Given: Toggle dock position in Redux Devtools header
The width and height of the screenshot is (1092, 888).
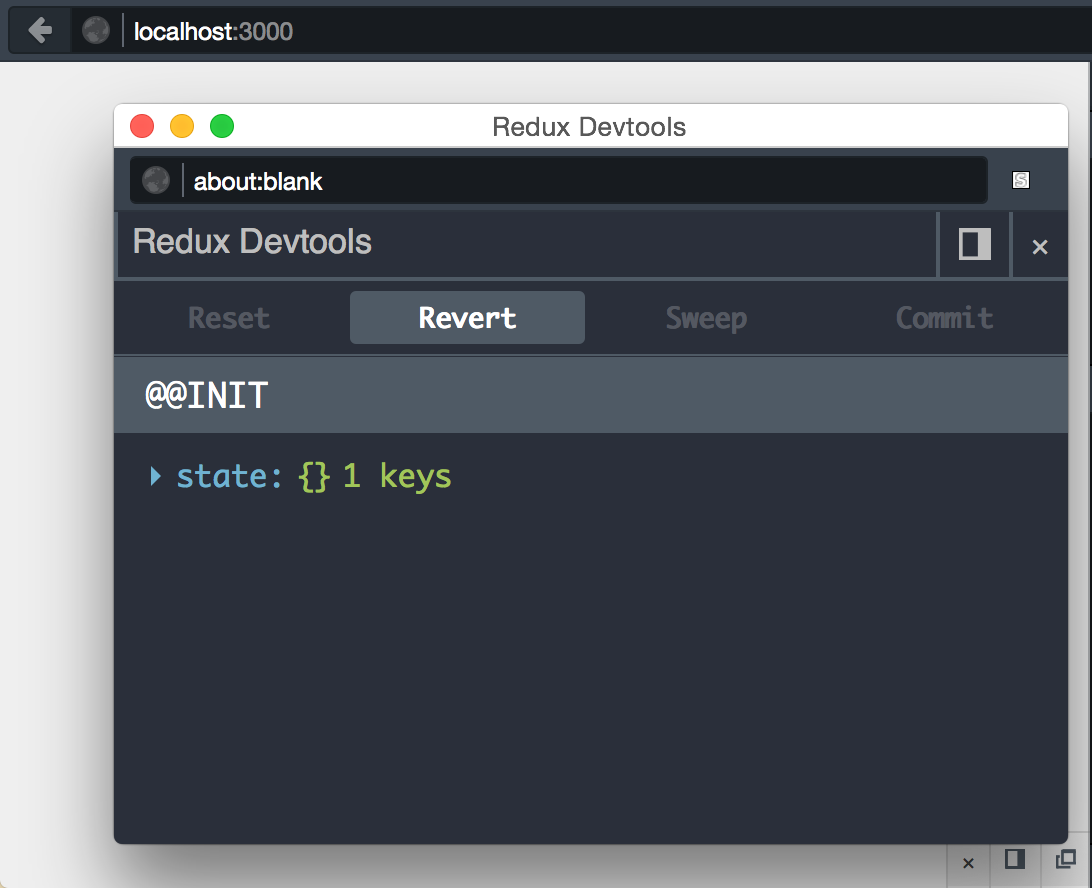Looking at the screenshot, I should click(x=974, y=244).
